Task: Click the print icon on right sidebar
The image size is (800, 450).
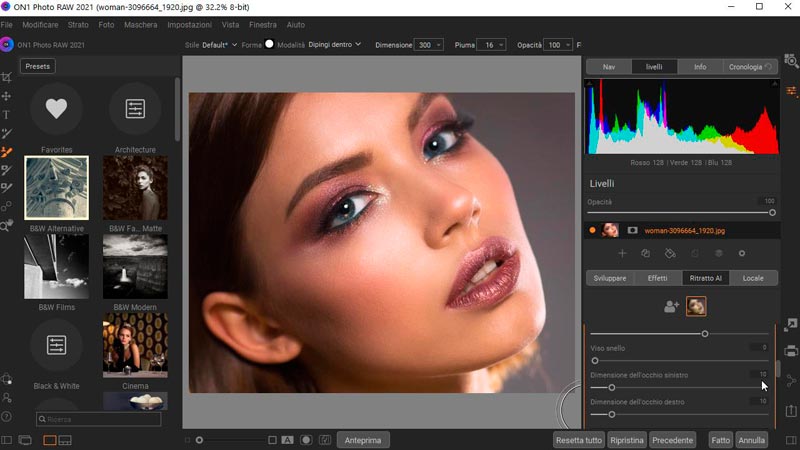Action: [791, 351]
